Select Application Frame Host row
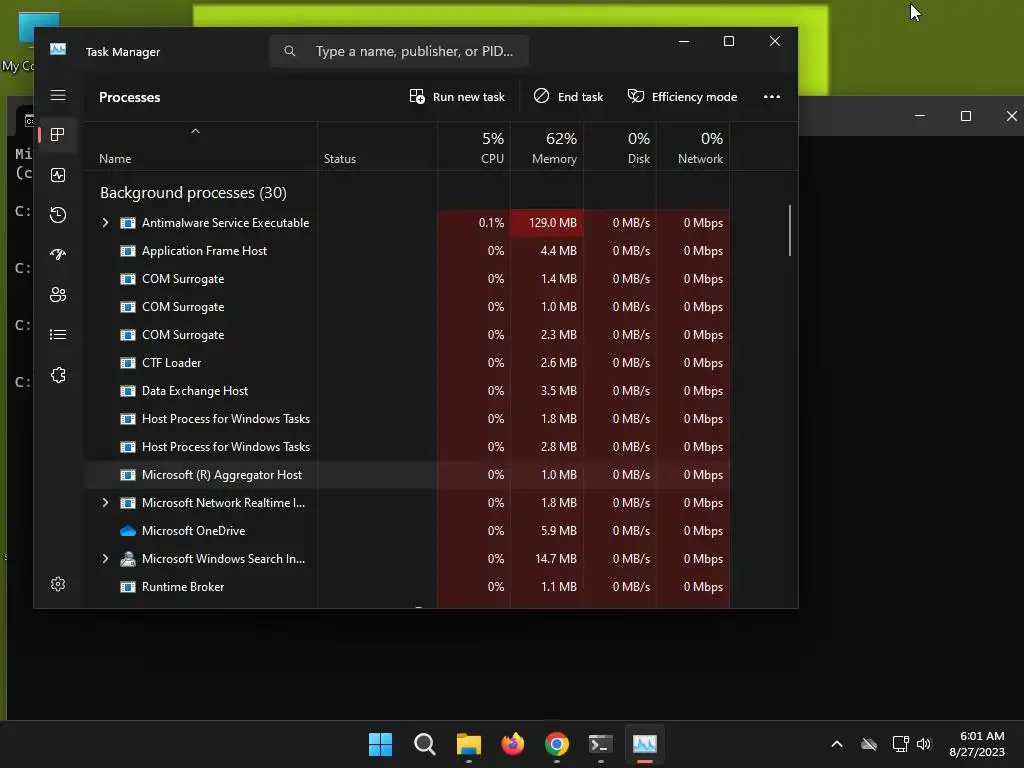The width and height of the screenshot is (1024, 768). pos(407,251)
